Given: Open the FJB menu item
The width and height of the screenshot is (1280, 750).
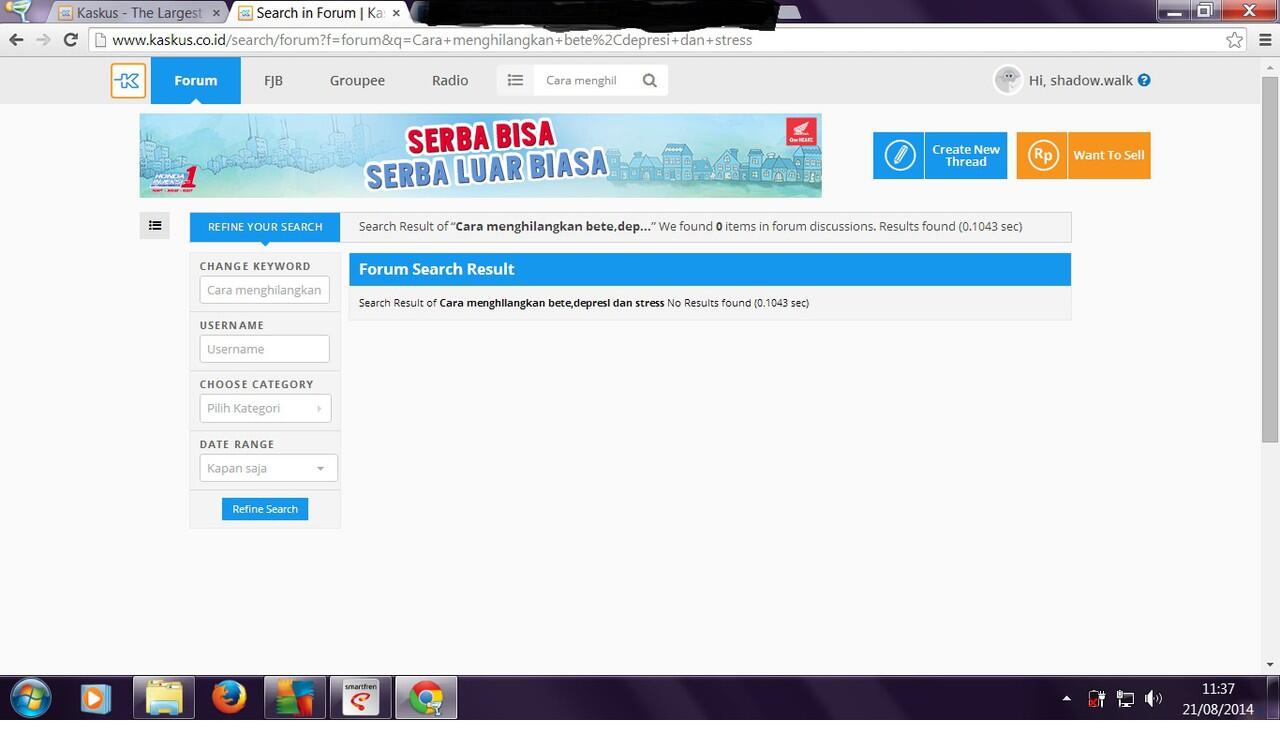Looking at the screenshot, I should (273, 81).
